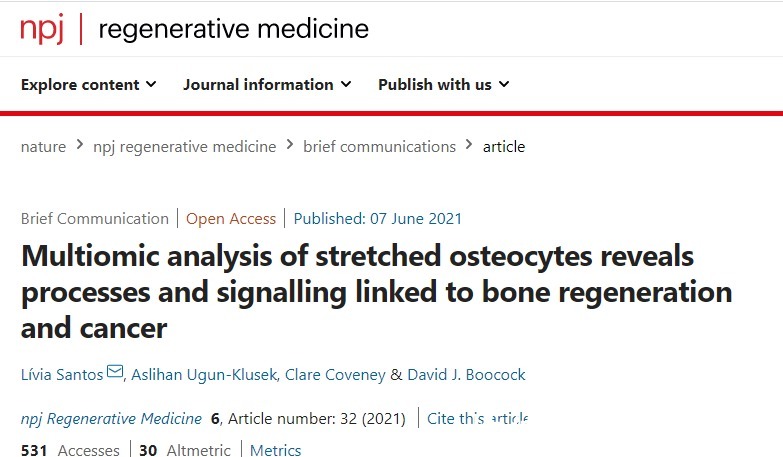This screenshot has width=783, height=457.
Task: Open the npj regenerative medicine breadcrumb
Action: pos(184,146)
